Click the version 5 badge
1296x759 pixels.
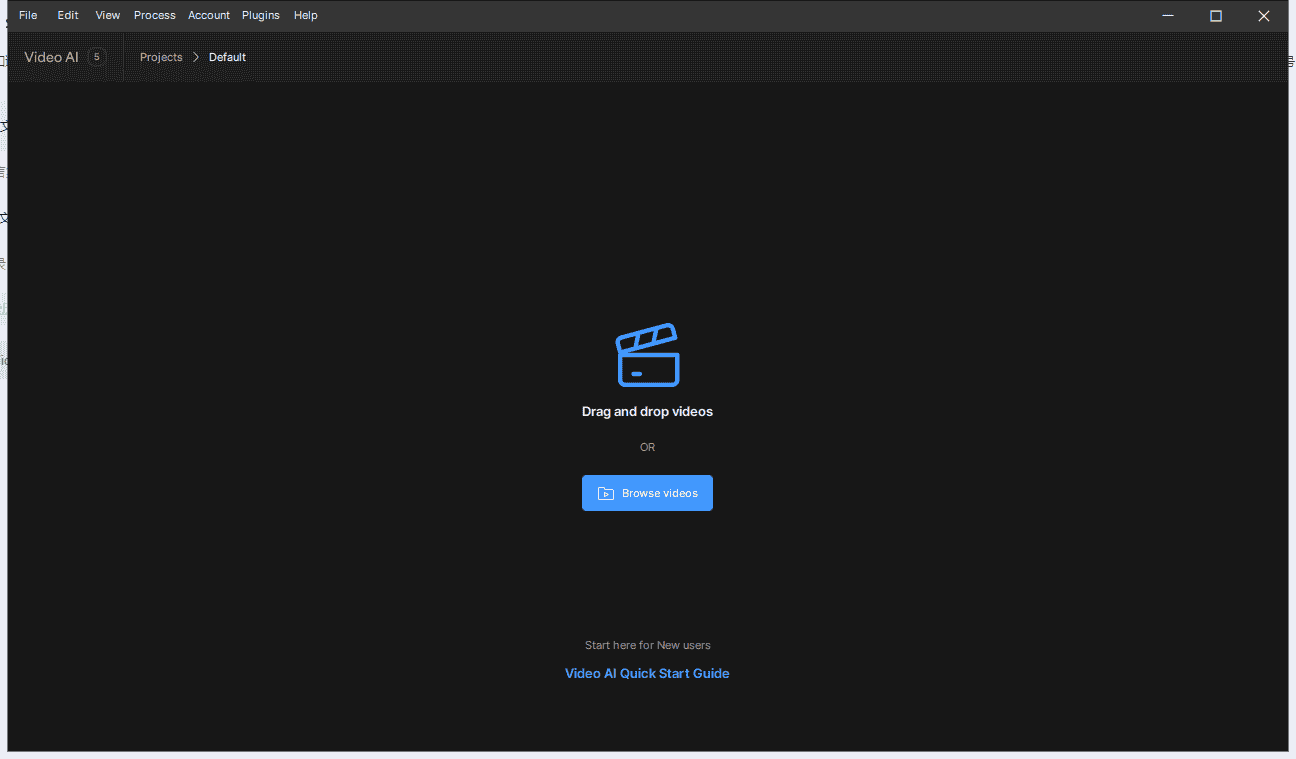click(97, 57)
